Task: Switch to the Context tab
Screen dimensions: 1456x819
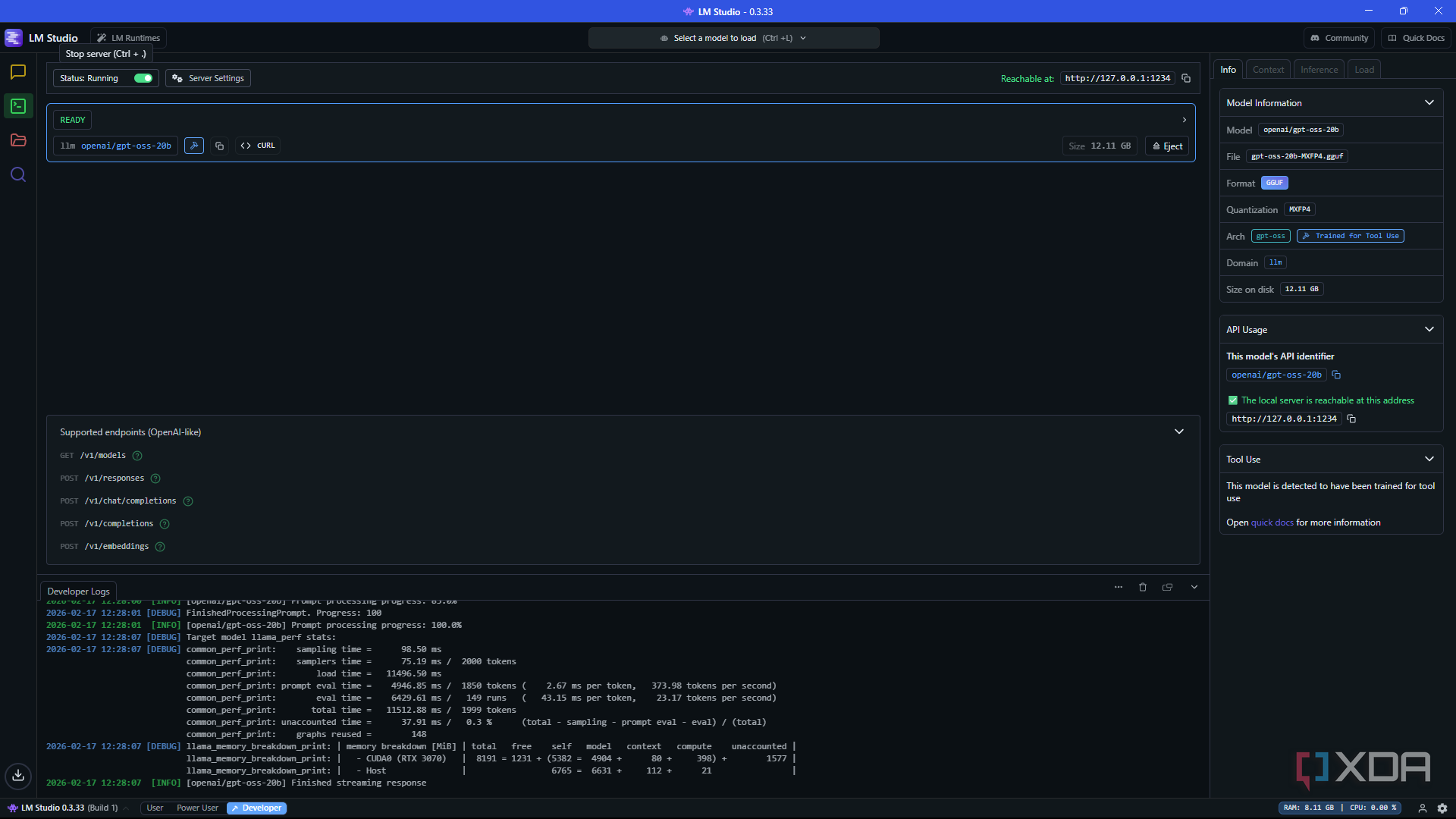Action: [x=1268, y=70]
